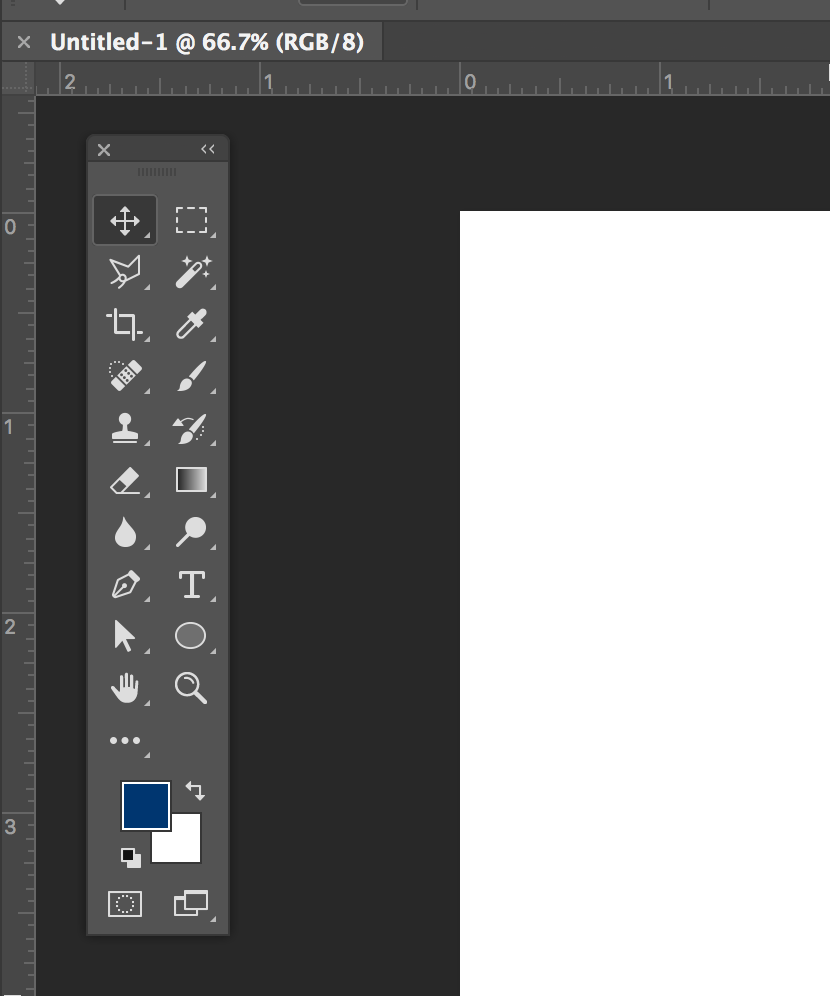
Task: Open the blue foreground color picker
Action: coord(146,805)
